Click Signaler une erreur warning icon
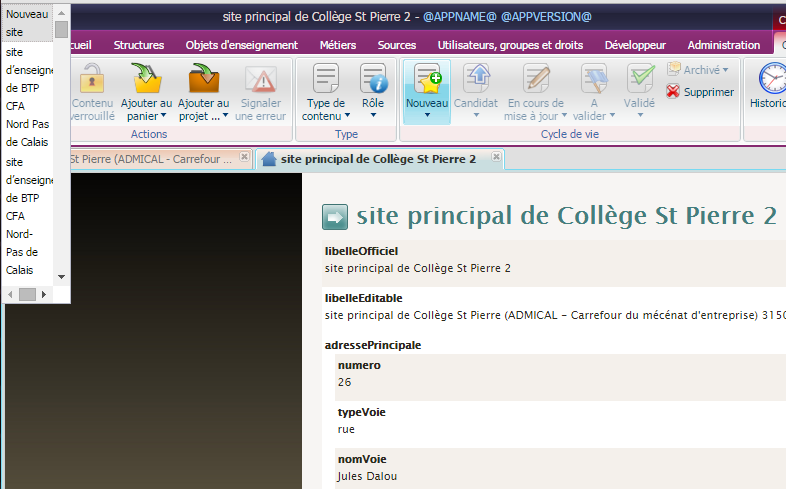The height and width of the screenshot is (489, 786). [260, 78]
